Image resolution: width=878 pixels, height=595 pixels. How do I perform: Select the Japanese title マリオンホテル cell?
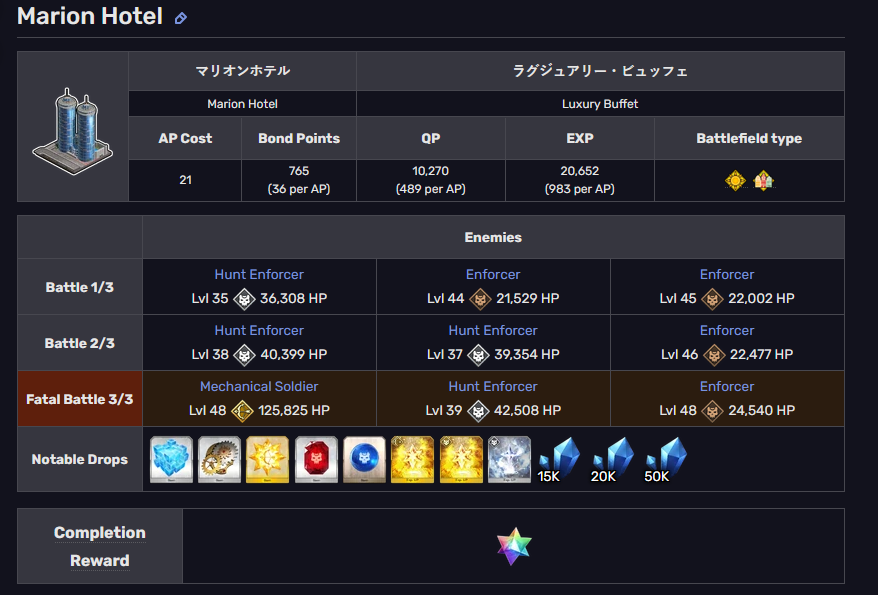(x=242, y=71)
